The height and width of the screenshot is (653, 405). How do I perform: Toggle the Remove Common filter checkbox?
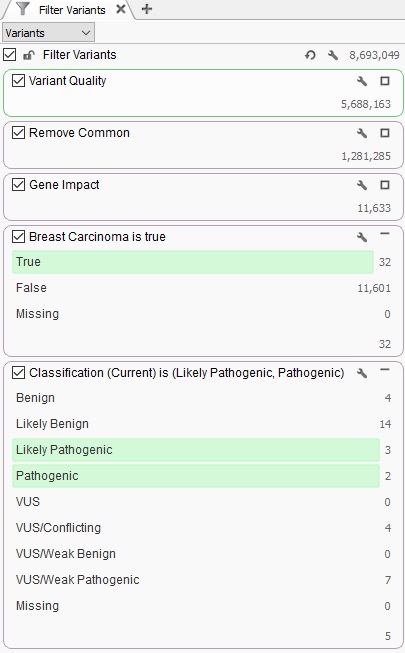pyautogui.click(x=18, y=133)
